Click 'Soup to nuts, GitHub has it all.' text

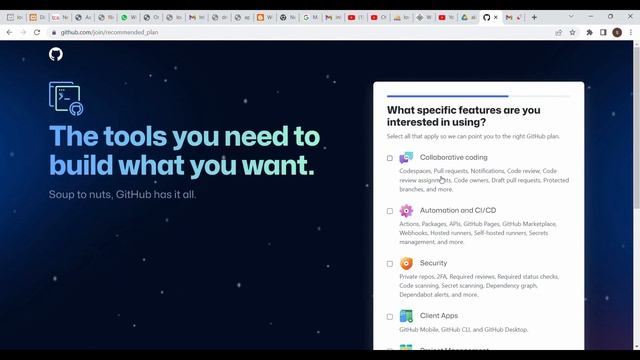122,194
